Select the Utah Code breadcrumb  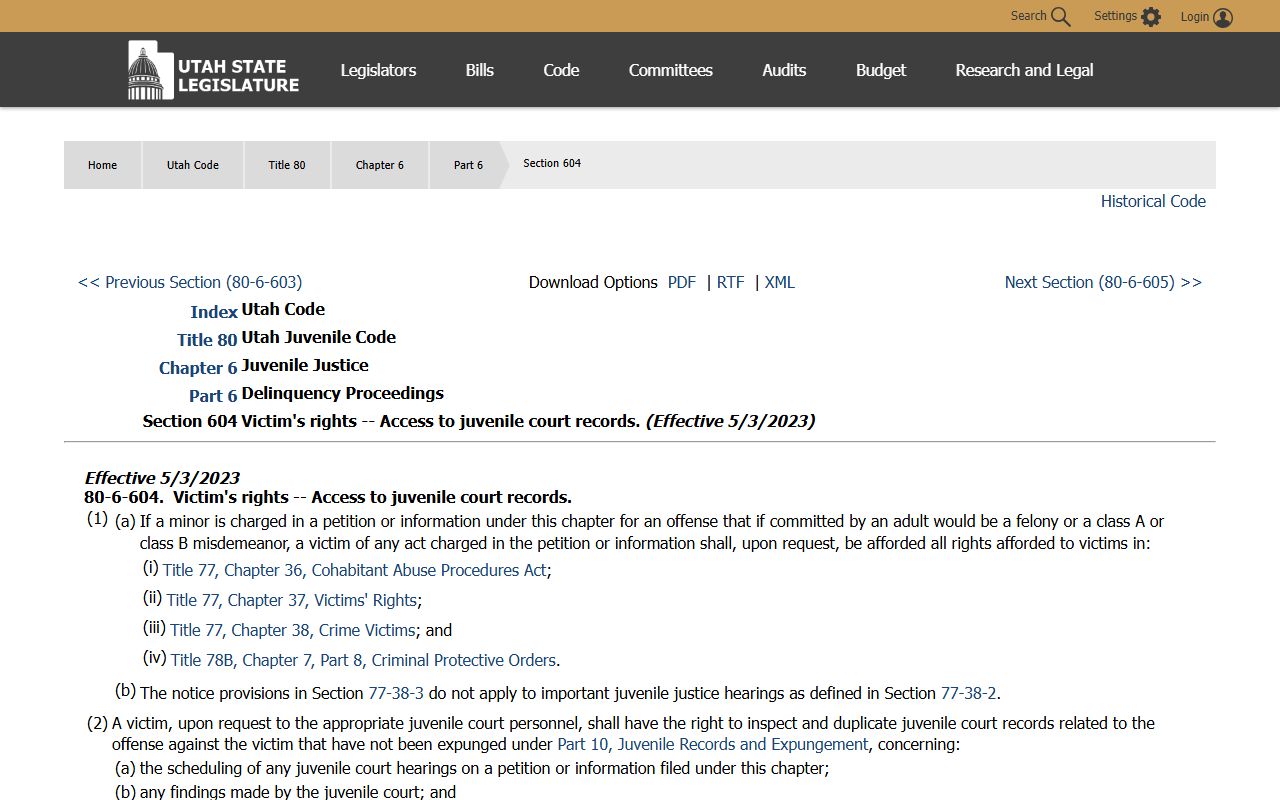coord(193,165)
